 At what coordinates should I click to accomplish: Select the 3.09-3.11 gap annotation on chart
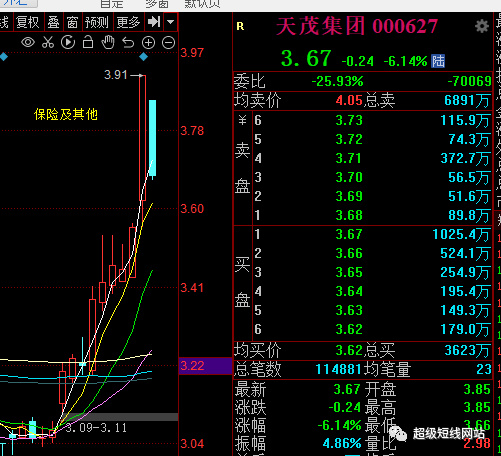(x=96, y=428)
